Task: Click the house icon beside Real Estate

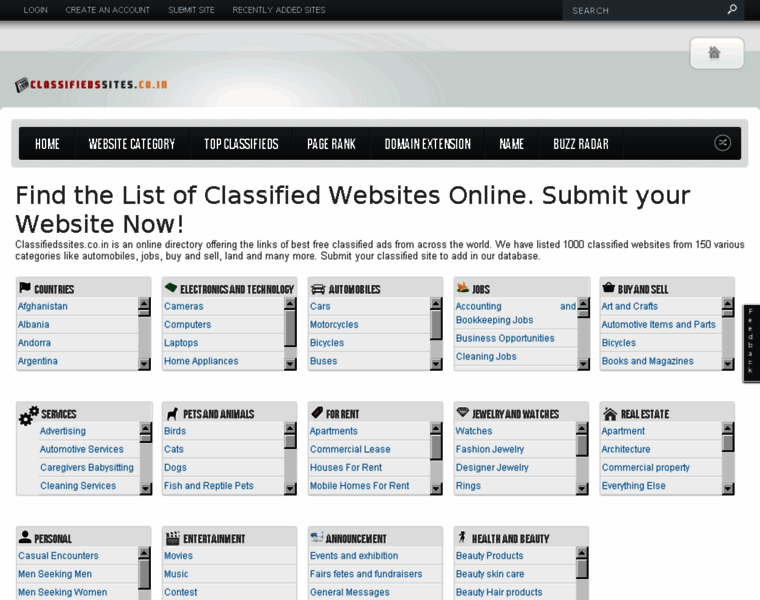Action: pos(610,413)
